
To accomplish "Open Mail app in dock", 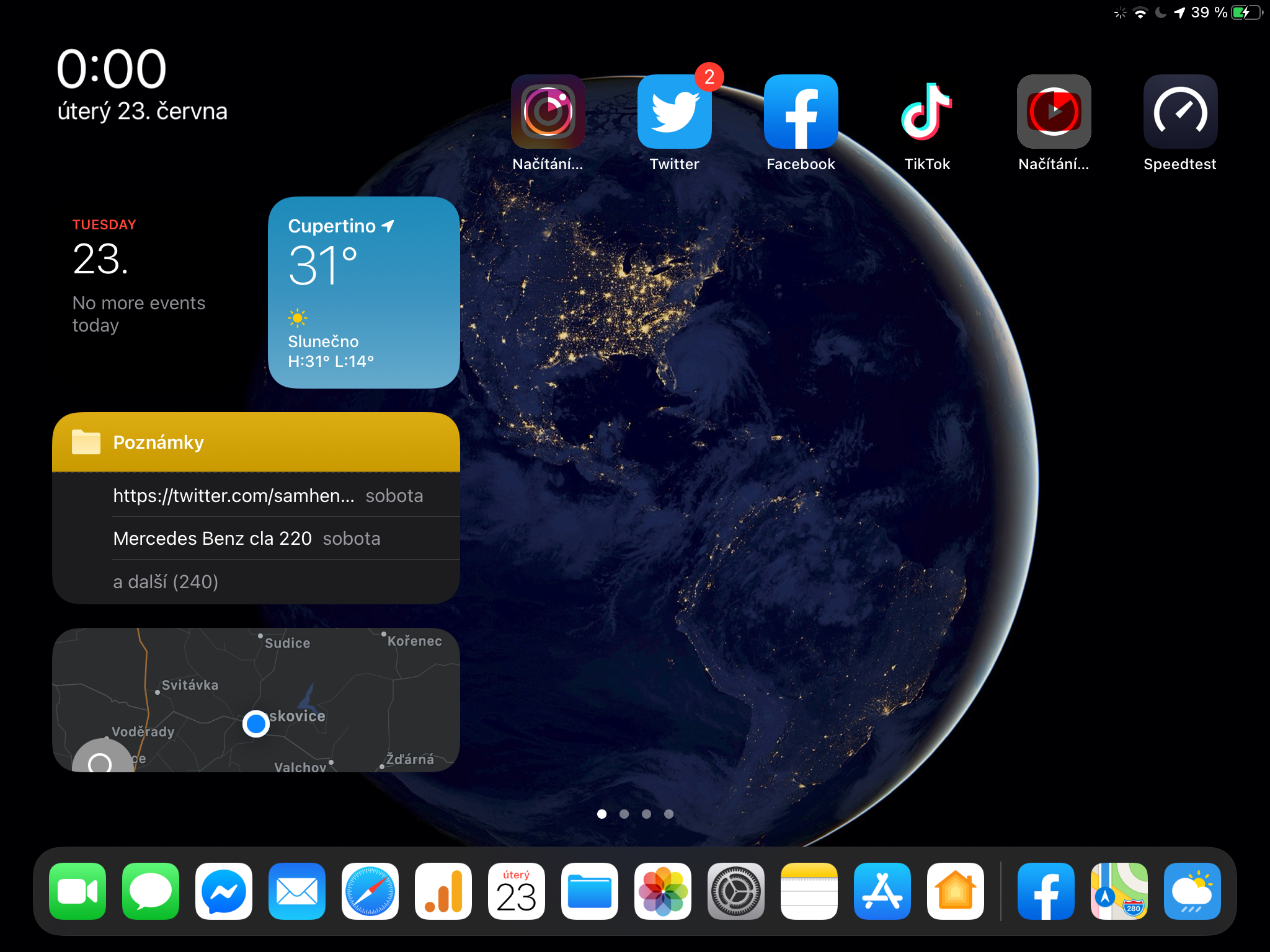I will click(297, 891).
